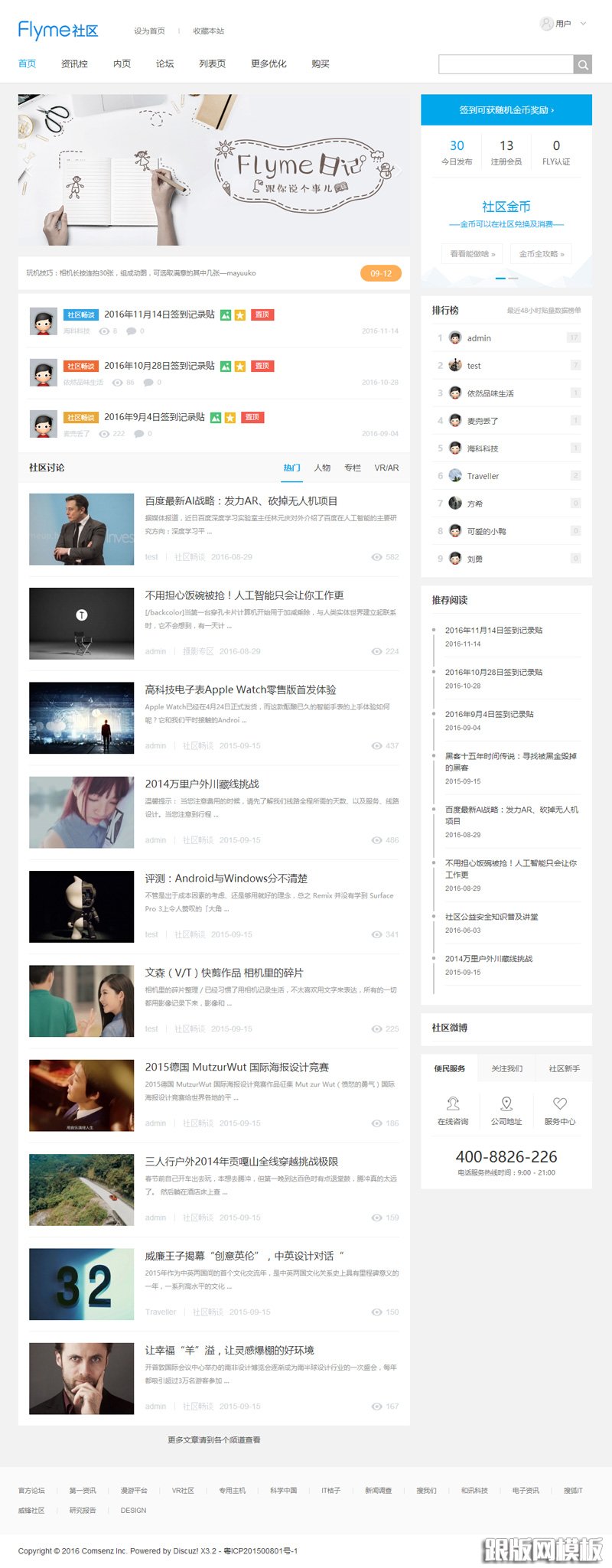The image size is (612, 1568).
Task: Click the 官方论坛 footer link
Action: click(31, 1491)
